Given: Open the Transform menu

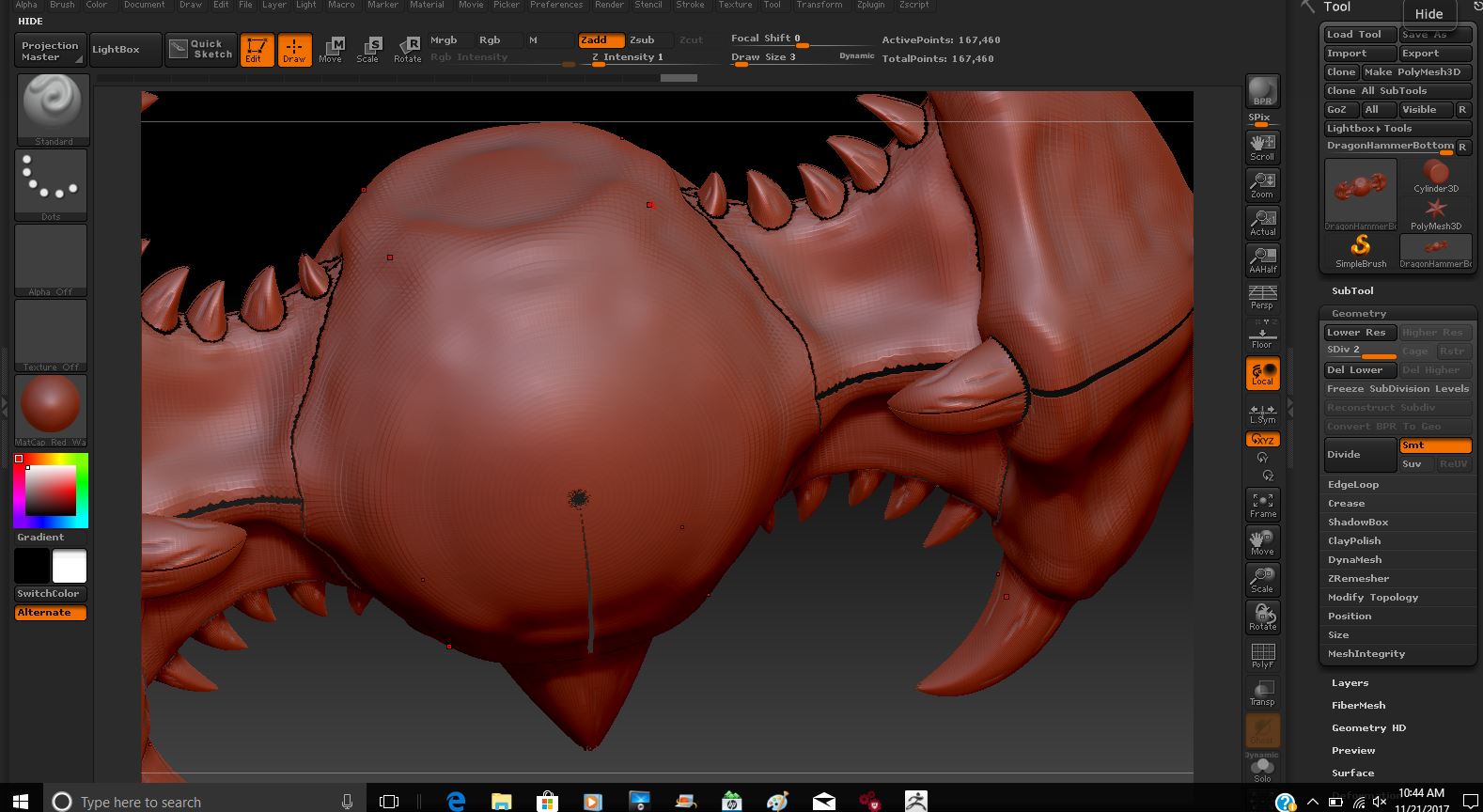Looking at the screenshot, I should pos(820,5).
